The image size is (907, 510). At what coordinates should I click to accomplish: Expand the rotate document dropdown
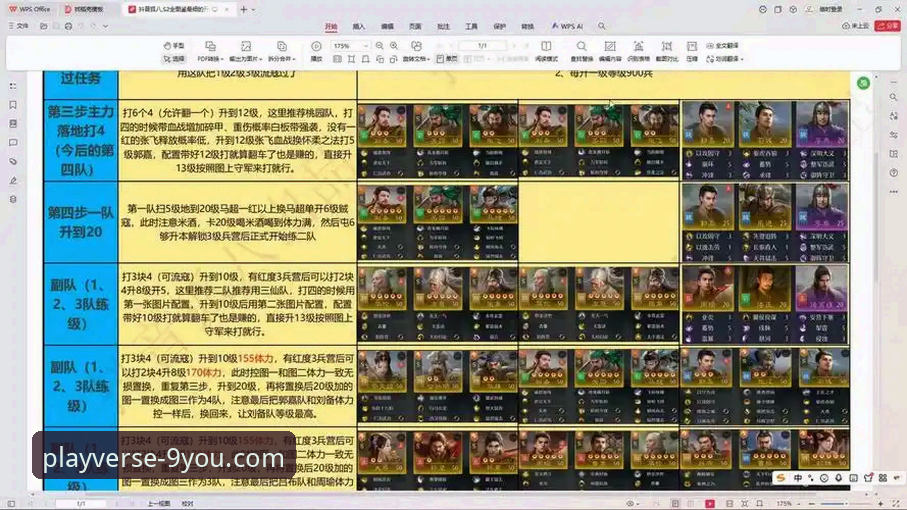(x=429, y=59)
